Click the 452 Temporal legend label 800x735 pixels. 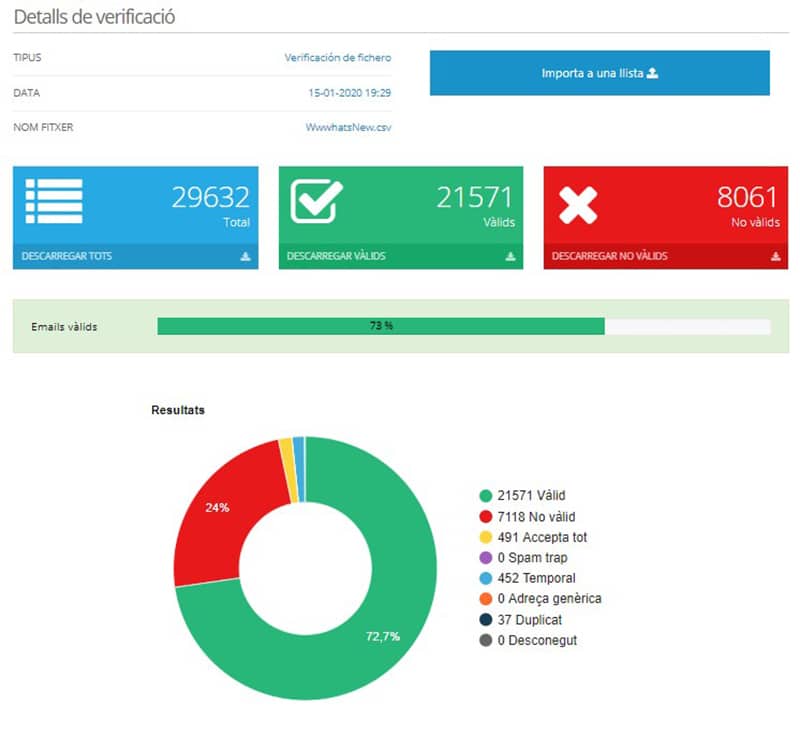click(536, 578)
